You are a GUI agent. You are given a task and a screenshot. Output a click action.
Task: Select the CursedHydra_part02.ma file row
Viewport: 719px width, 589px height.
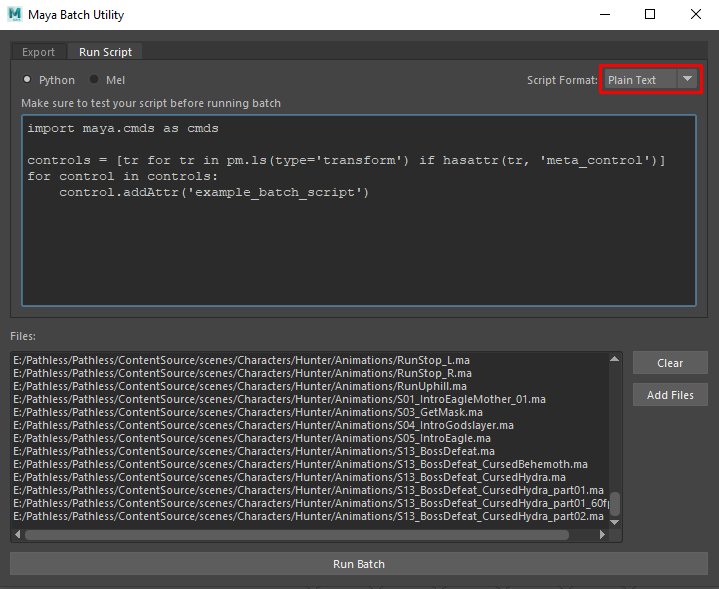click(x=310, y=516)
